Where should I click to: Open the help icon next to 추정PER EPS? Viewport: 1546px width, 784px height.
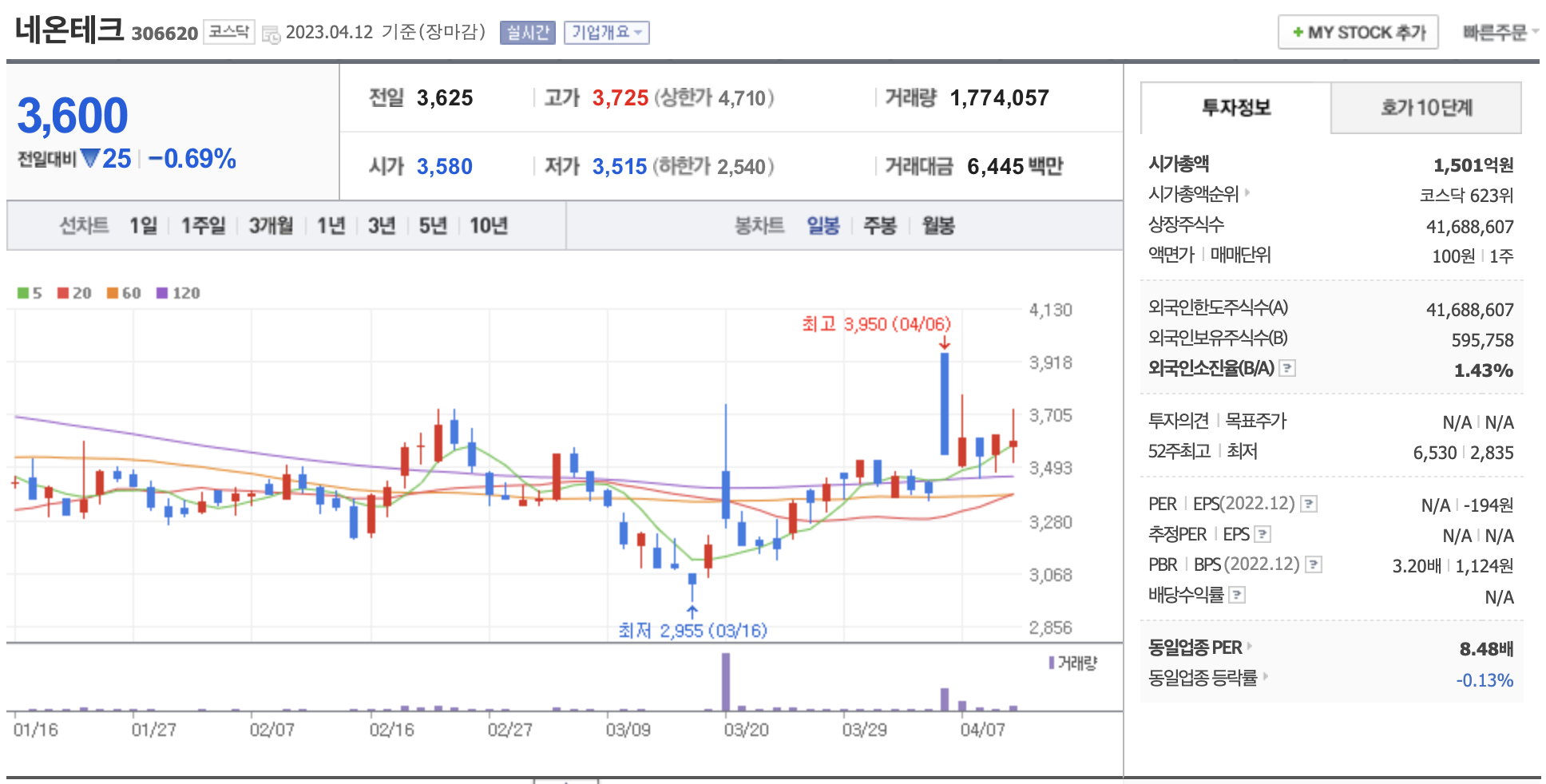tap(1262, 534)
